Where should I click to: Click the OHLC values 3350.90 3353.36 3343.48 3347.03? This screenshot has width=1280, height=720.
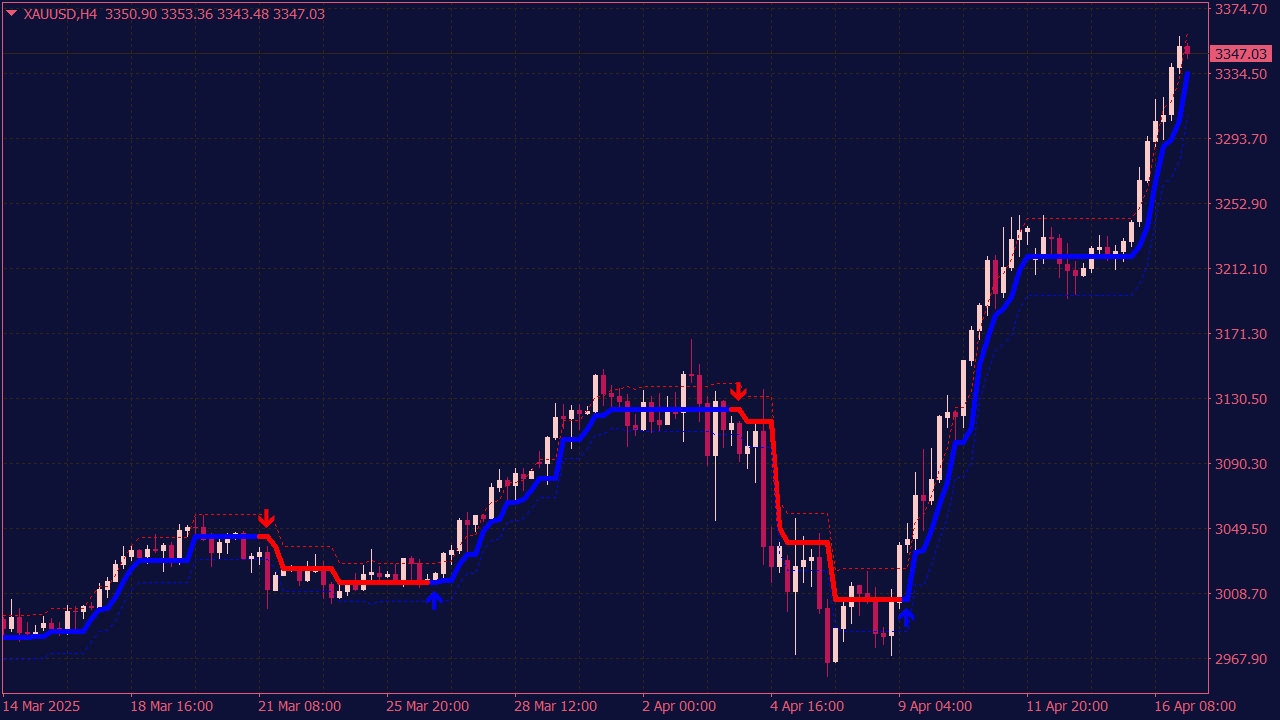point(215,14)
